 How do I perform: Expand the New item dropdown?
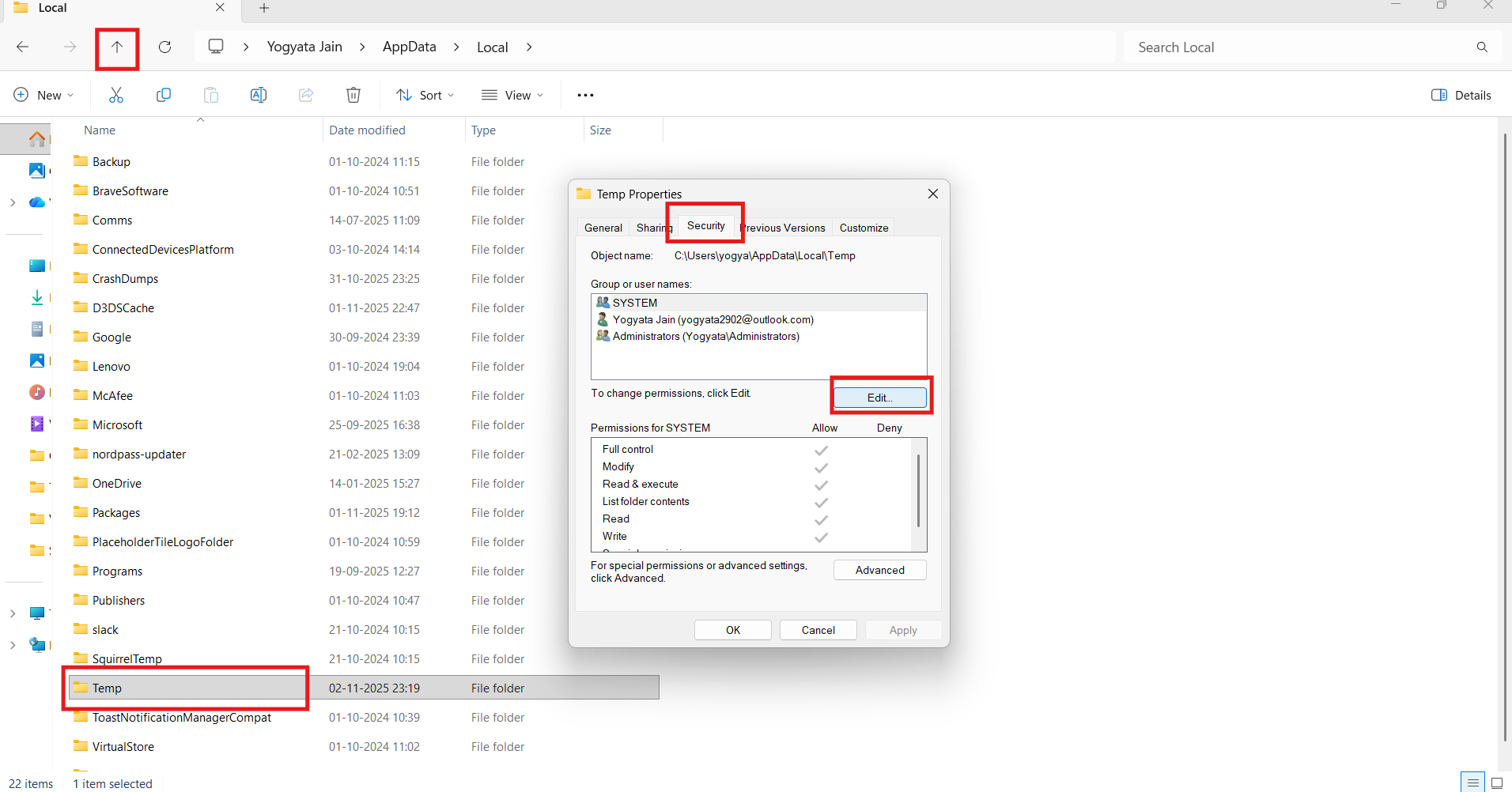point(44,95)
